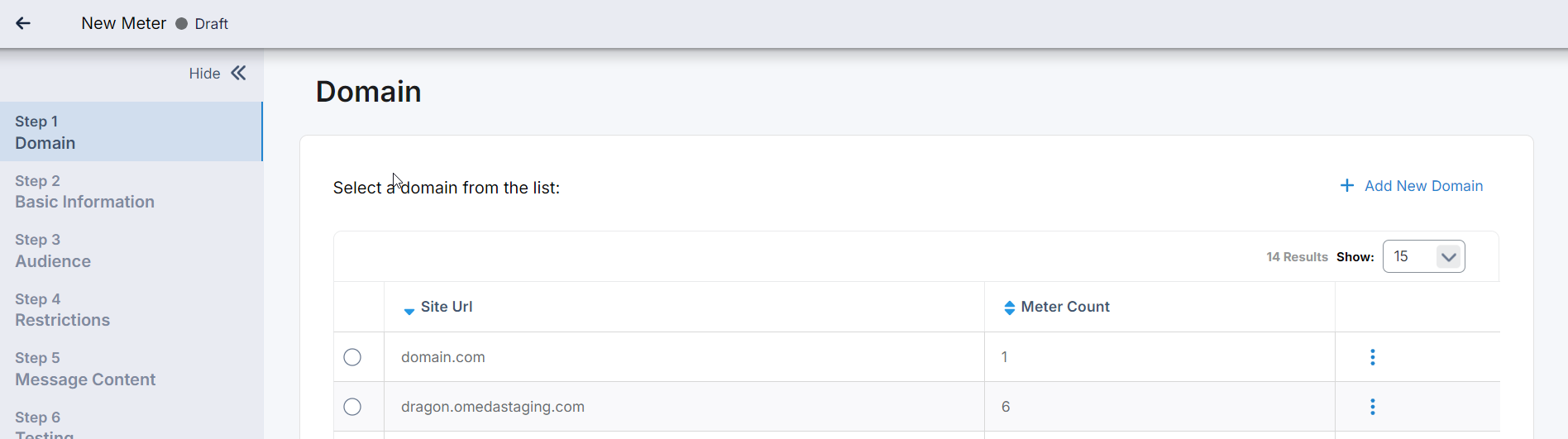Open the Show results count dropdown
The width and height of the screenshot is (1568, 439).
1423,256
